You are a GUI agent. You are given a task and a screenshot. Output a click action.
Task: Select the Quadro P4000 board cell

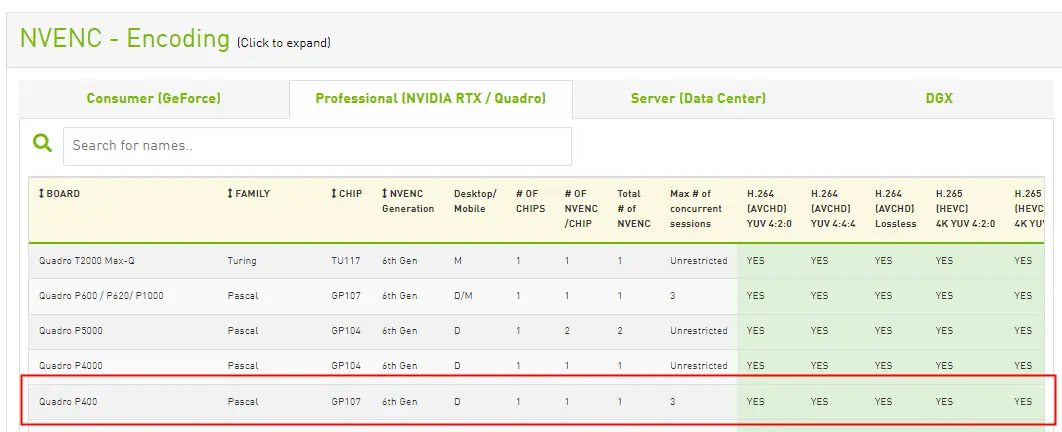[x=71, y=366]
